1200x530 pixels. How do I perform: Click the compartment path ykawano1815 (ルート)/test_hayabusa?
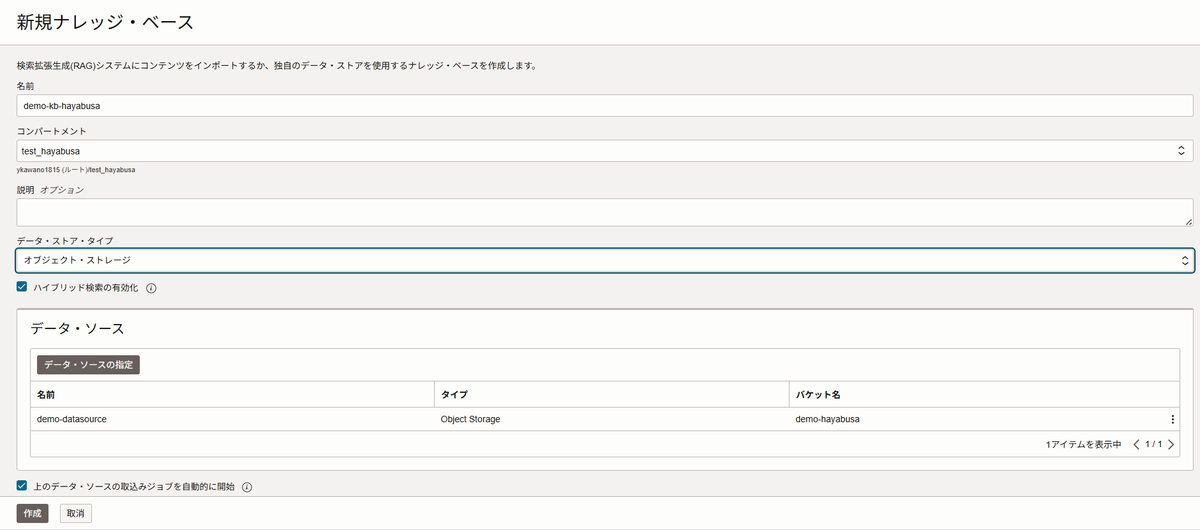click(76, 170)
